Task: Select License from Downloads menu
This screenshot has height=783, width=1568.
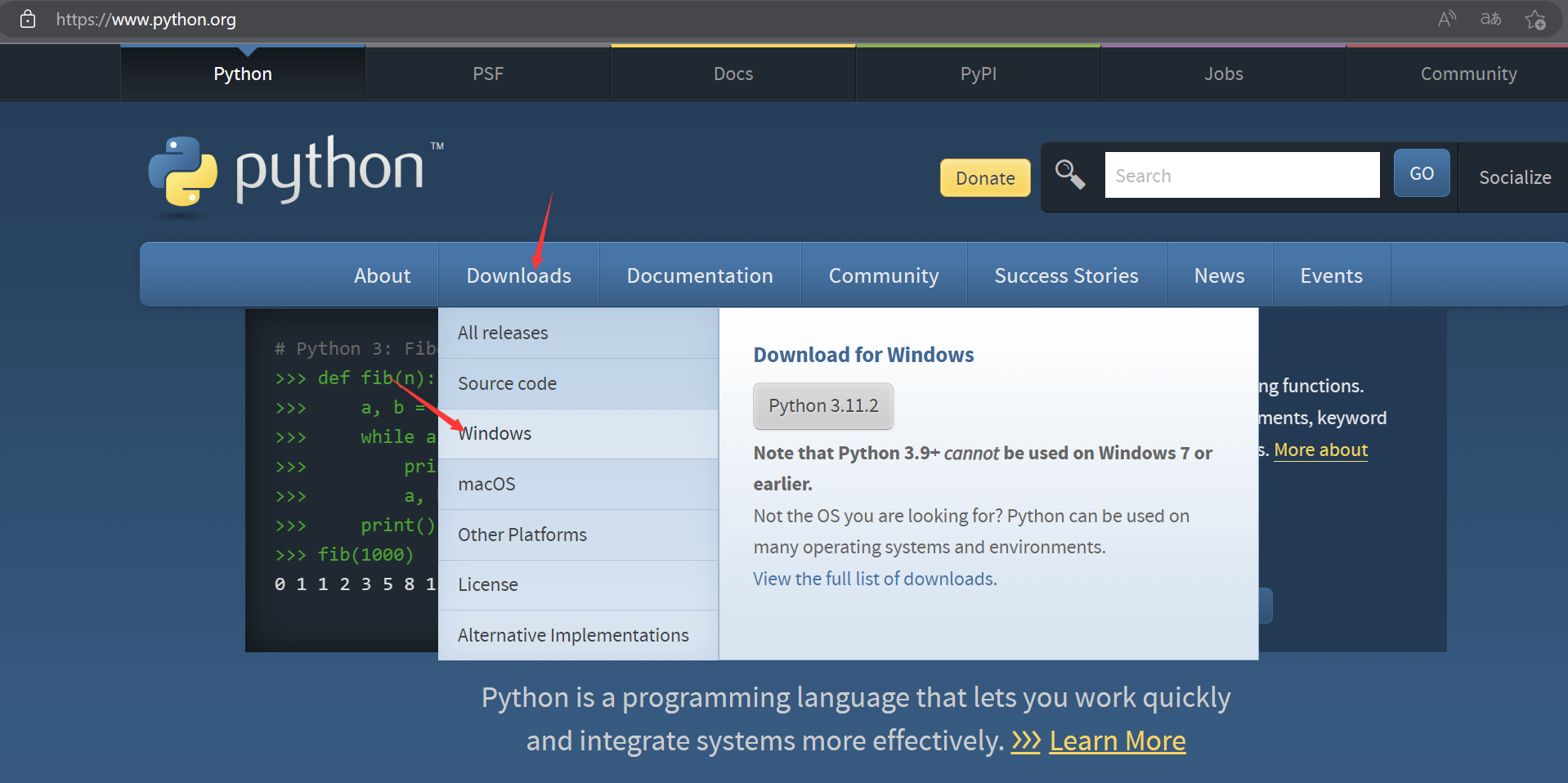Action: coord(578,584)
